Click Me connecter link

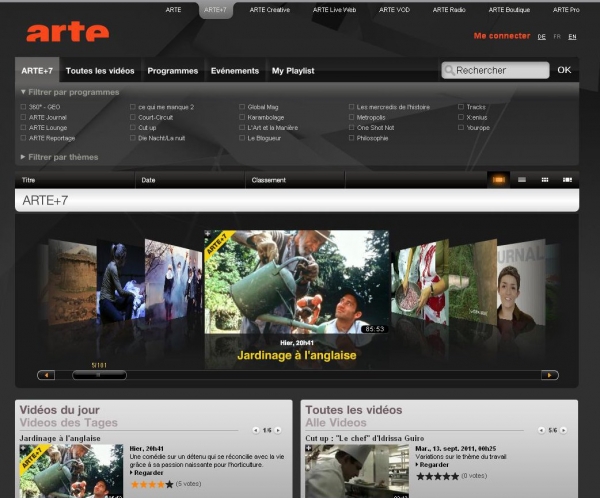502,36
